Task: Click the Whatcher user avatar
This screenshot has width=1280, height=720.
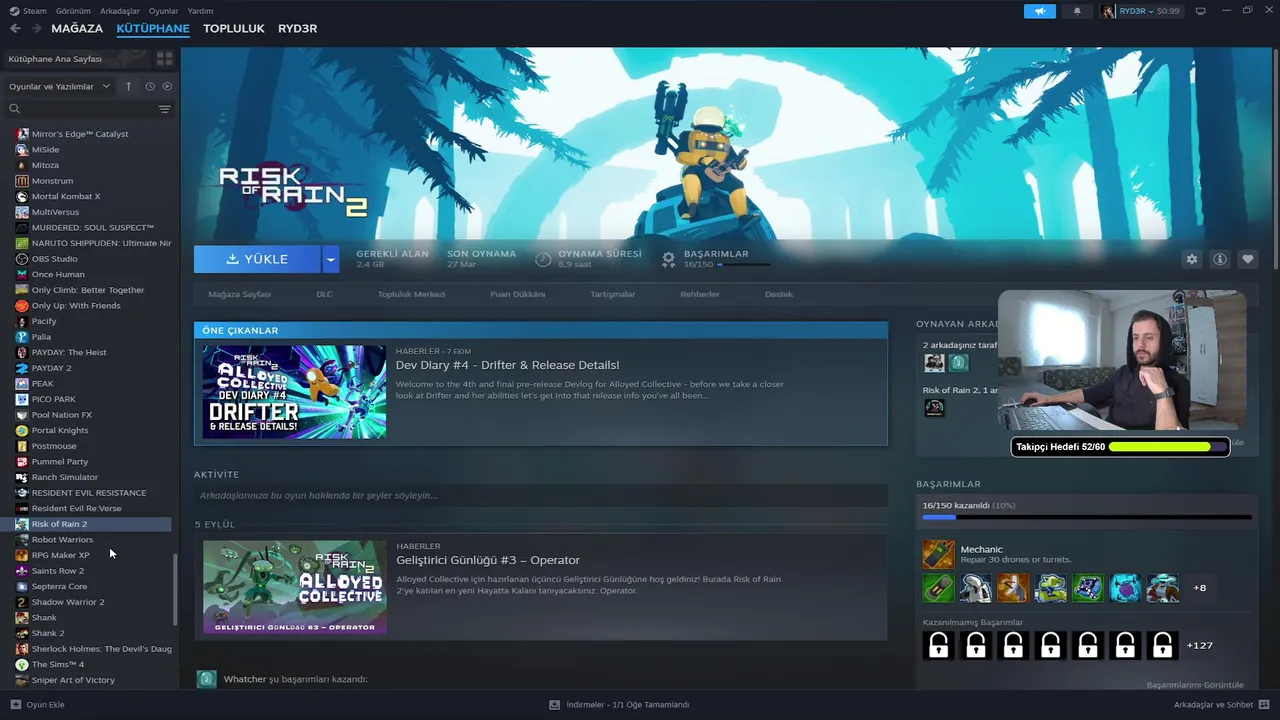Action: (x=206, y=679)
